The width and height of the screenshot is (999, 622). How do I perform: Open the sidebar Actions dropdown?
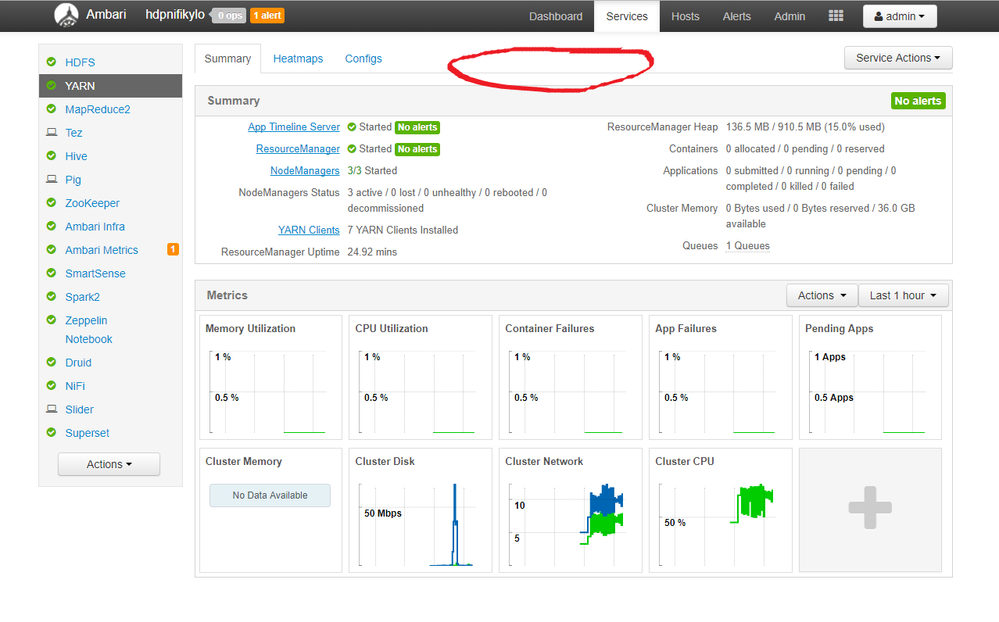point(109,464)
